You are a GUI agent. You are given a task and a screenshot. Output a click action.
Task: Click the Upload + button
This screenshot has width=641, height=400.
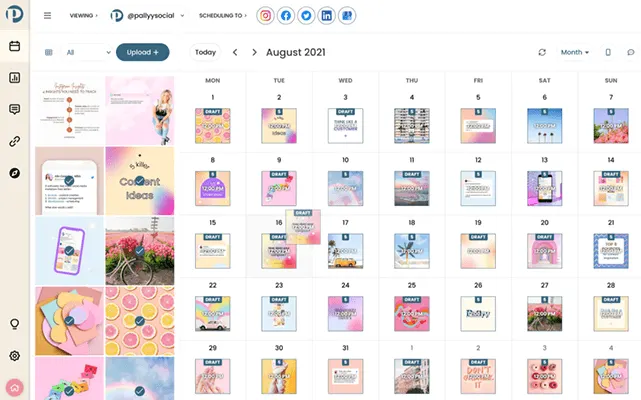click(x=143, y=52)
